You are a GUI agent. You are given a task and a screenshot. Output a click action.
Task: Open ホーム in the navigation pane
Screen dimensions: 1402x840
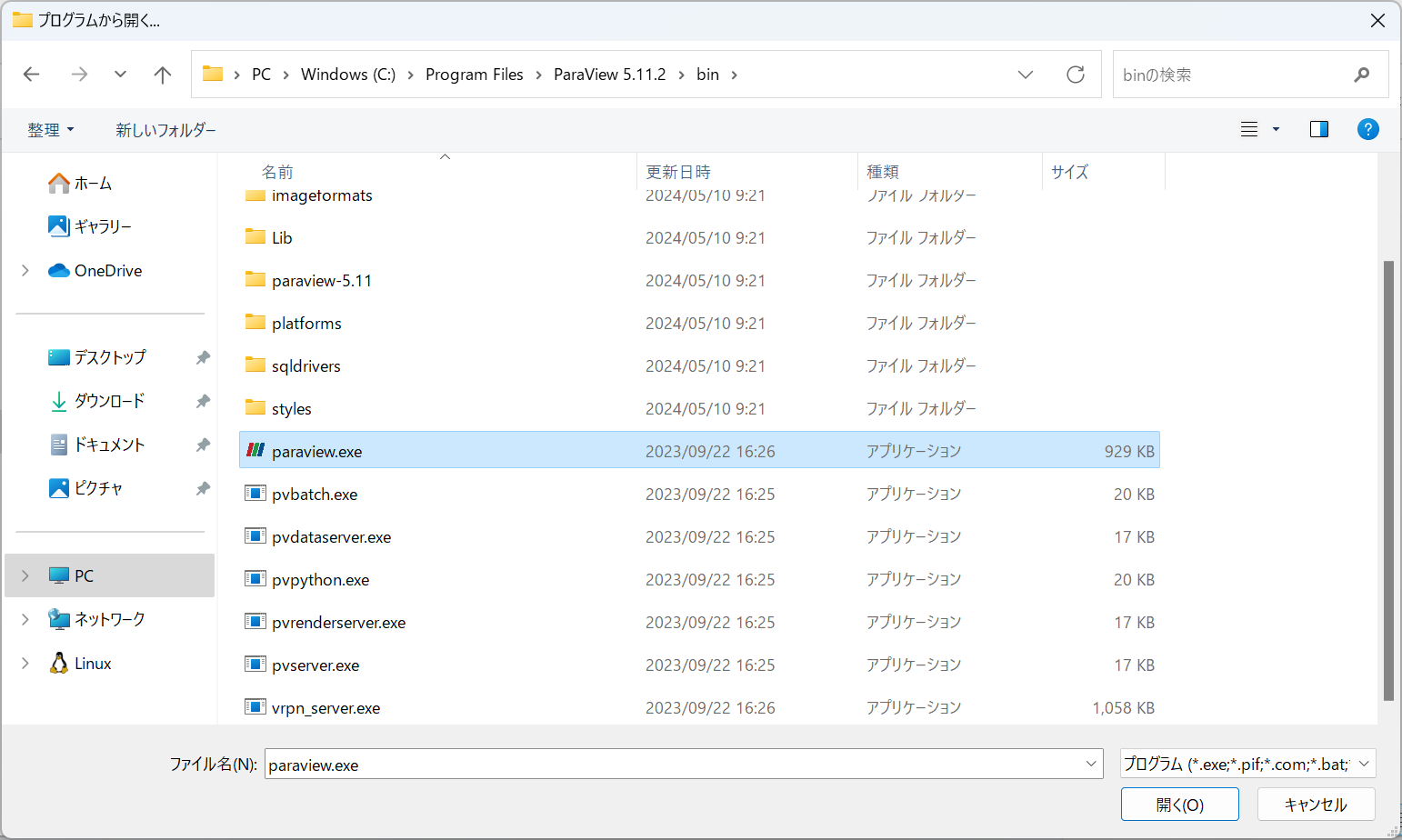(93, 184)
